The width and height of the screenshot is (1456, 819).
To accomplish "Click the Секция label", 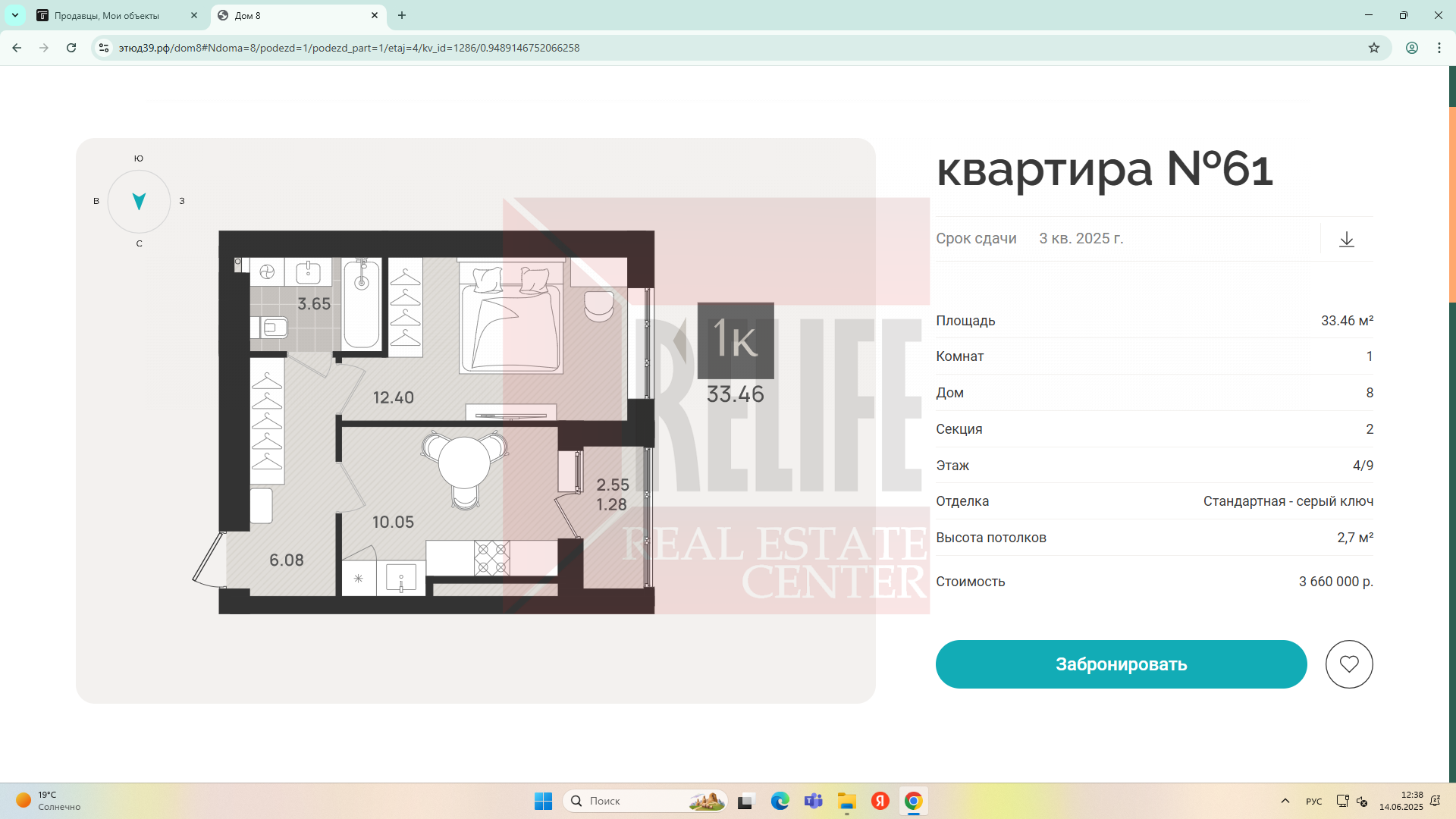I will [959, 429].
